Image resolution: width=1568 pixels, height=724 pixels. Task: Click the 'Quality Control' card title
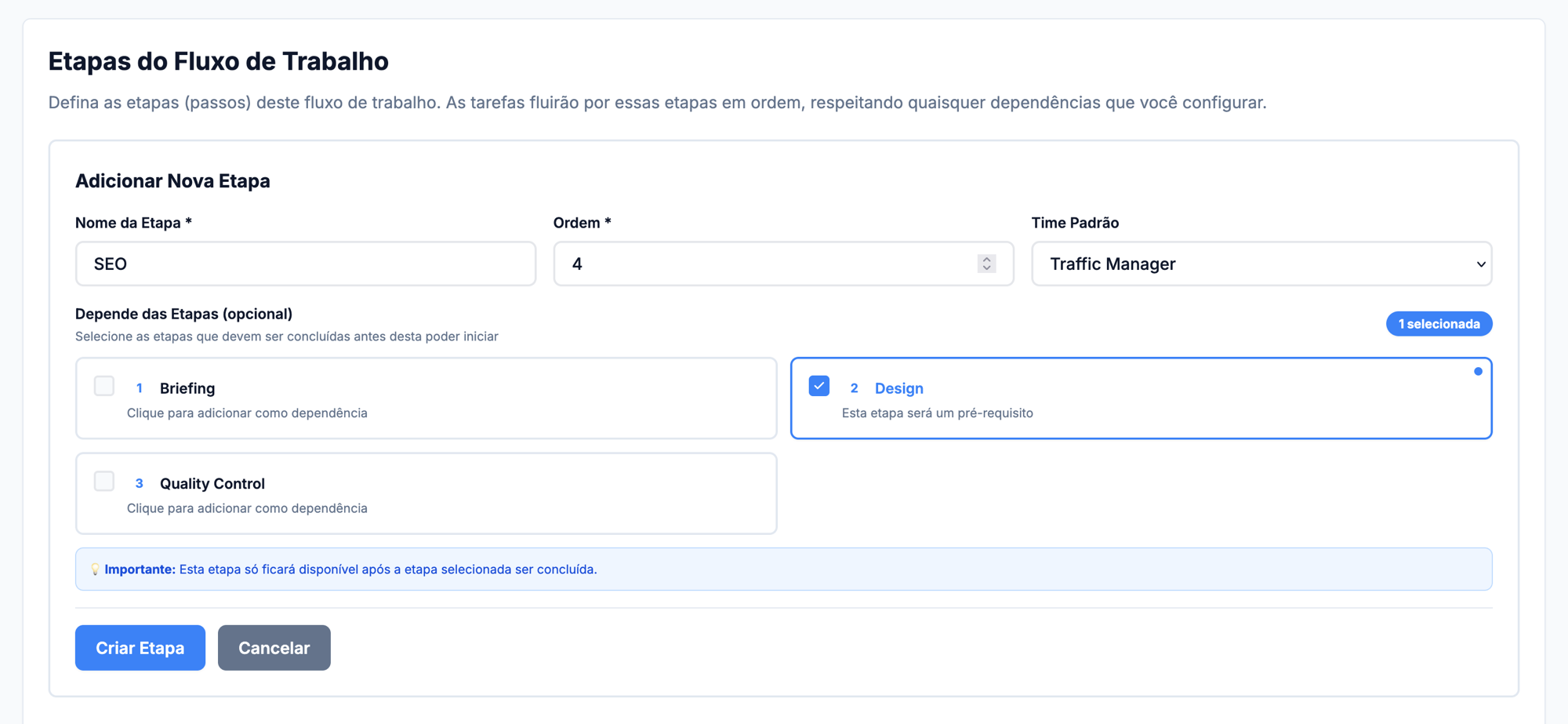pos(212,483)
